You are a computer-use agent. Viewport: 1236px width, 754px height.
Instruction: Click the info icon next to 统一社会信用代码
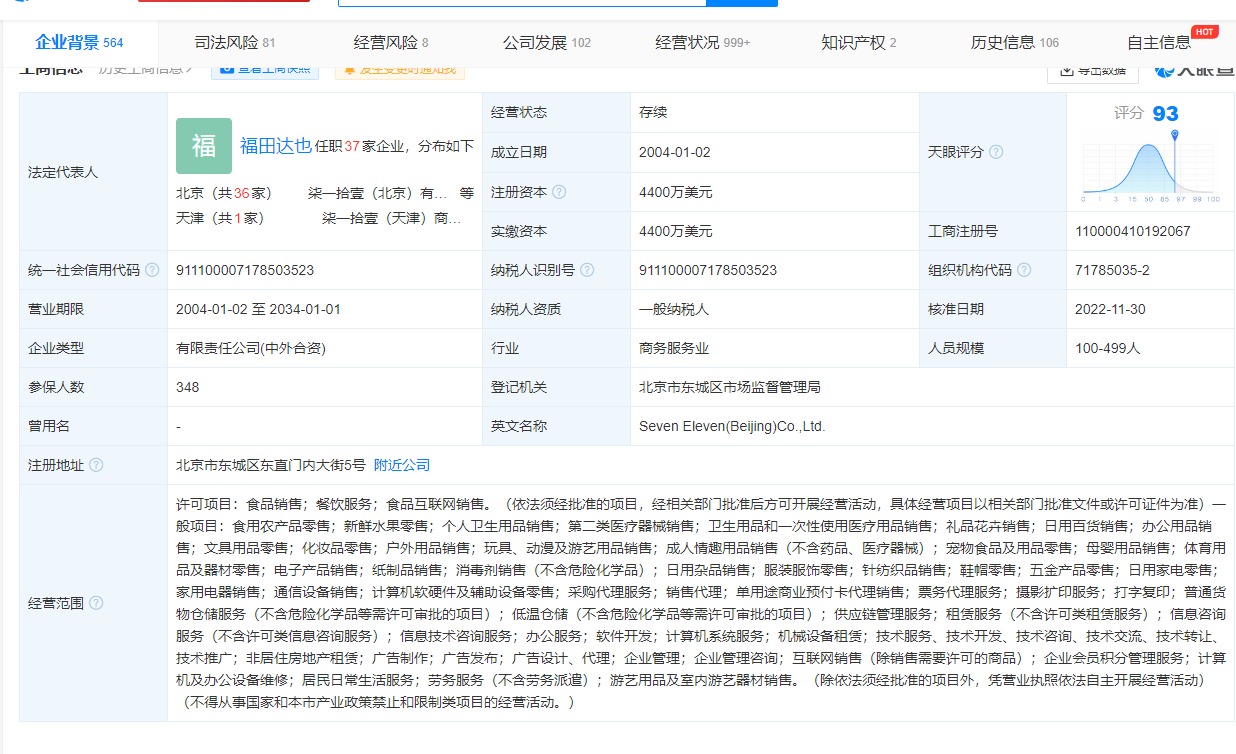point(152,270)
